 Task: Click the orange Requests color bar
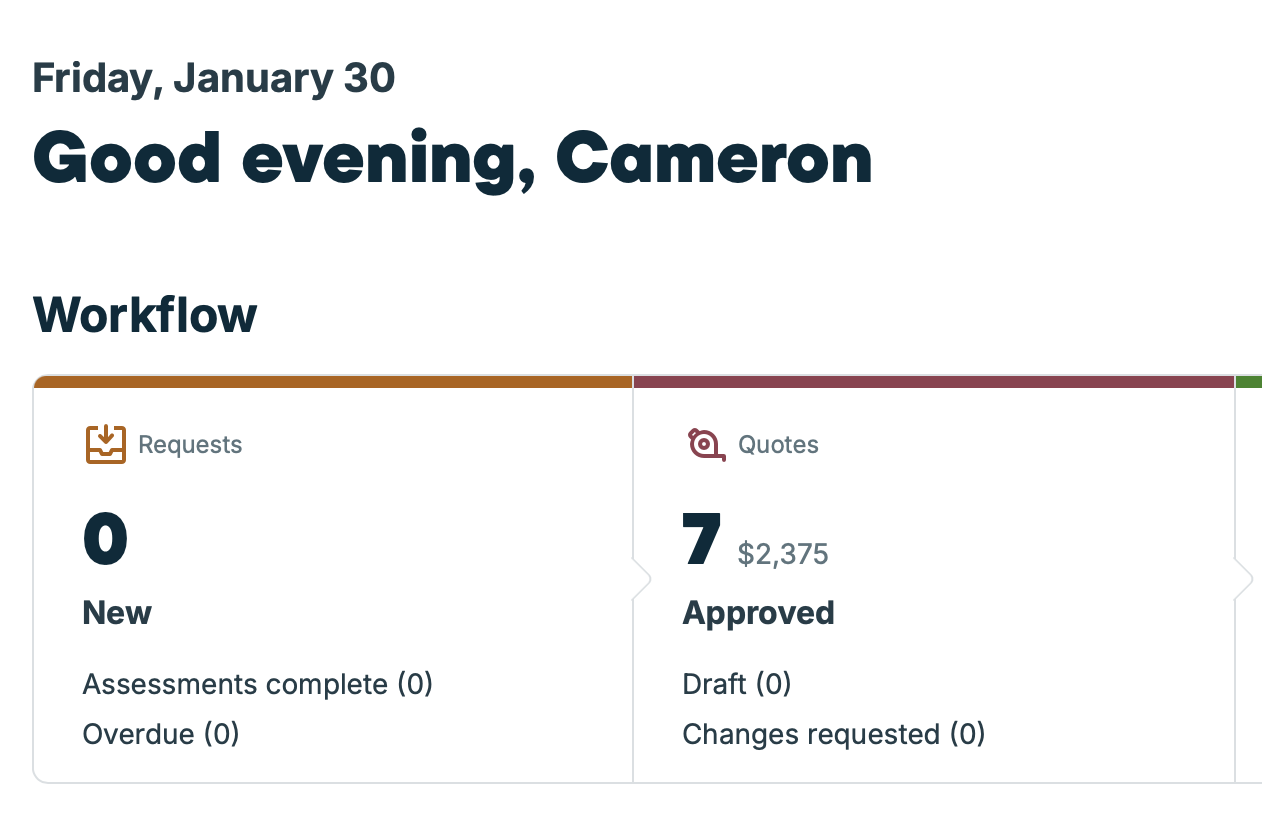pyautogui.click(x=333, y=381)
